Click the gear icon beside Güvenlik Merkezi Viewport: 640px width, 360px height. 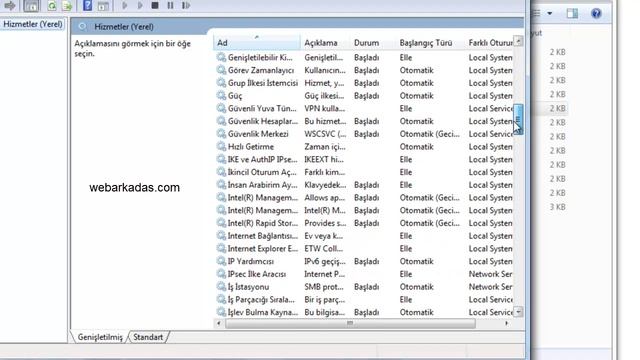pyautogui.click(x=221, y=134)
